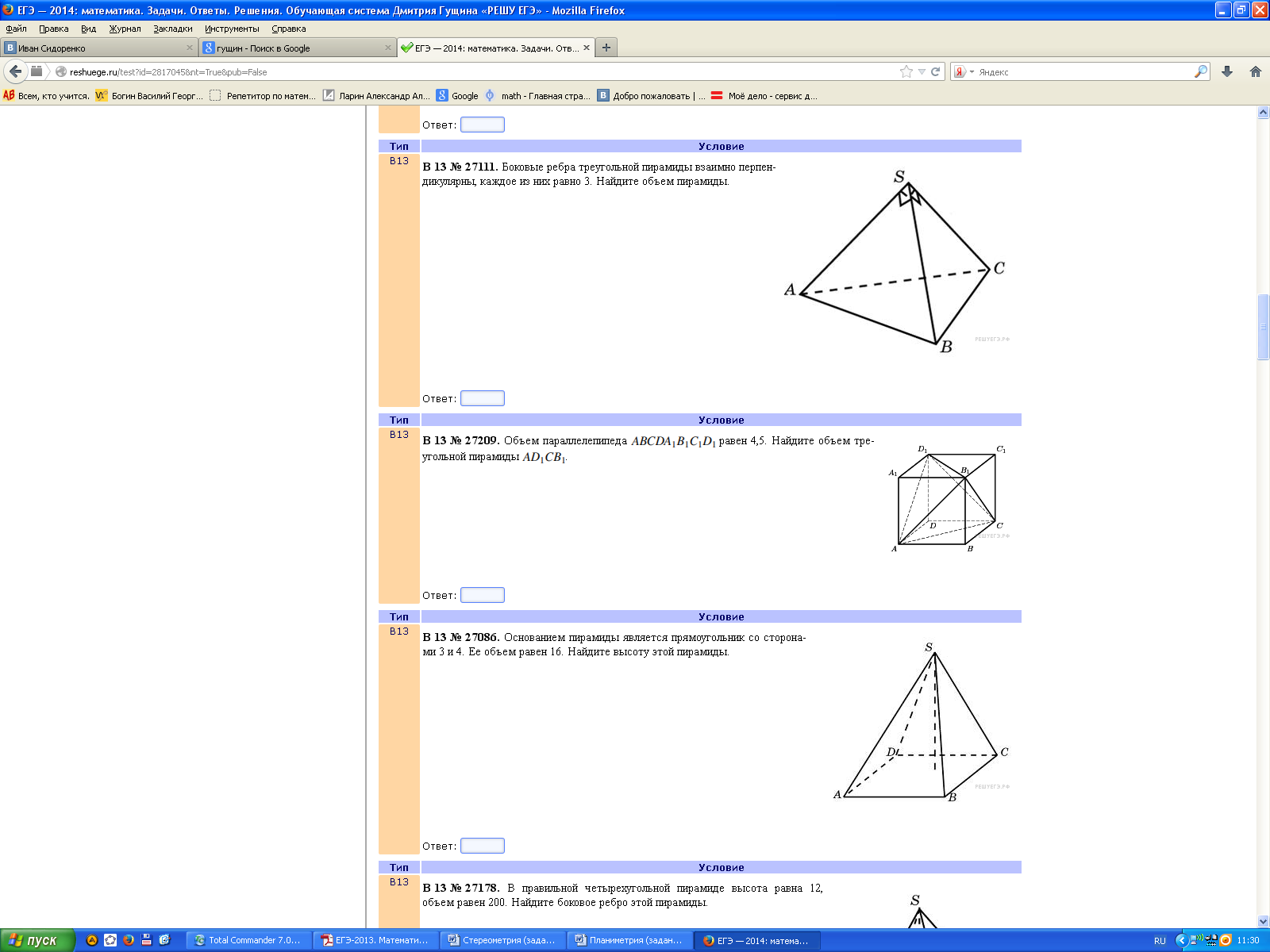Click the page scrollbar down arrow
Image resolution: width=1270 pixels, height=952 pixels.
pyautogui.click(x=1263, y=921)
